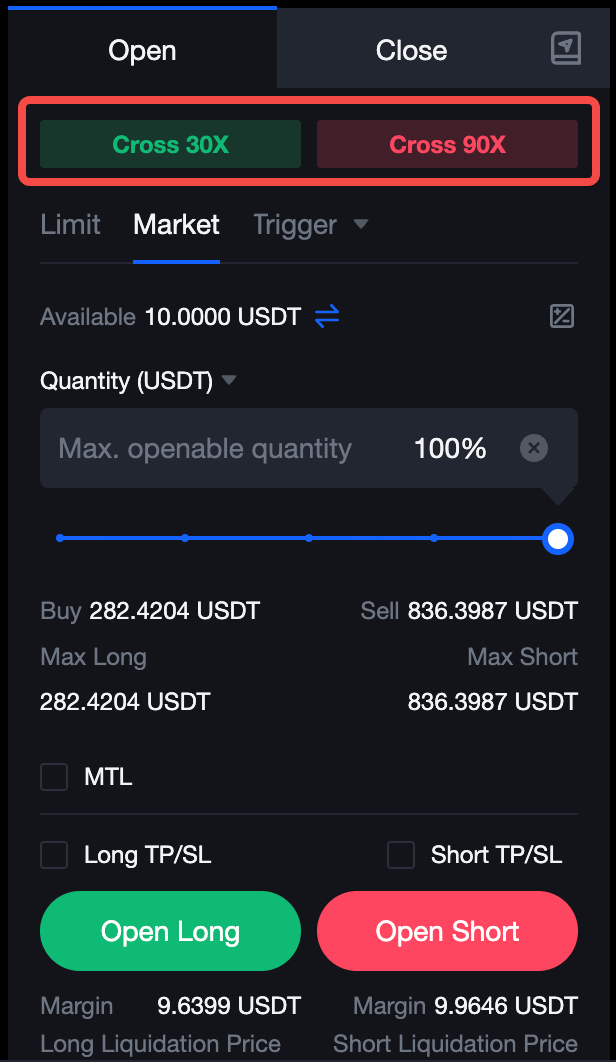This screenshot has height=1062, width=616.
Task: Enable the MTL checkbox
Action: point(54,777)
